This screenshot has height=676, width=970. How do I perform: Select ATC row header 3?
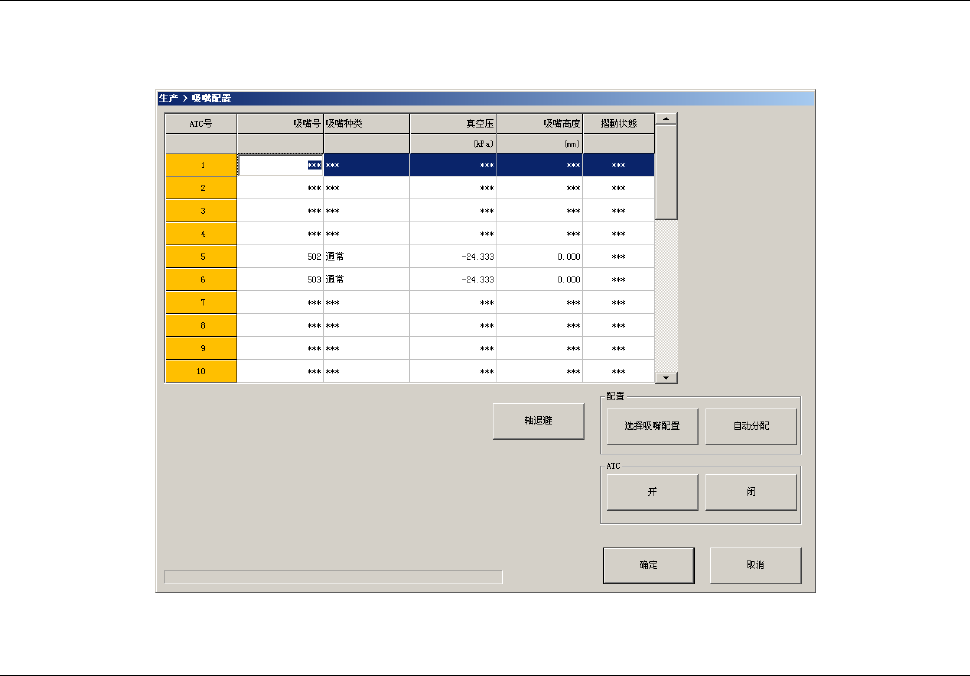pos(201,211)
